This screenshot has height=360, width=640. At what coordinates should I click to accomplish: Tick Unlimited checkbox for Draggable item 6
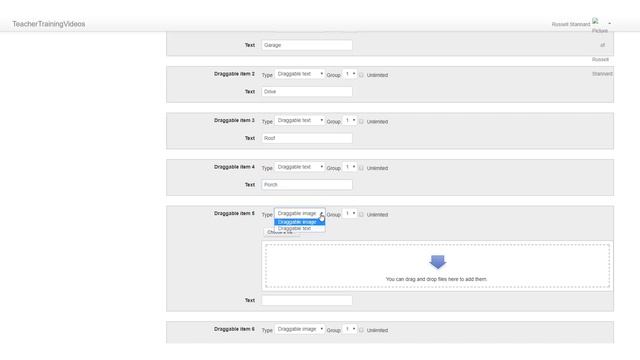[361, 330]
